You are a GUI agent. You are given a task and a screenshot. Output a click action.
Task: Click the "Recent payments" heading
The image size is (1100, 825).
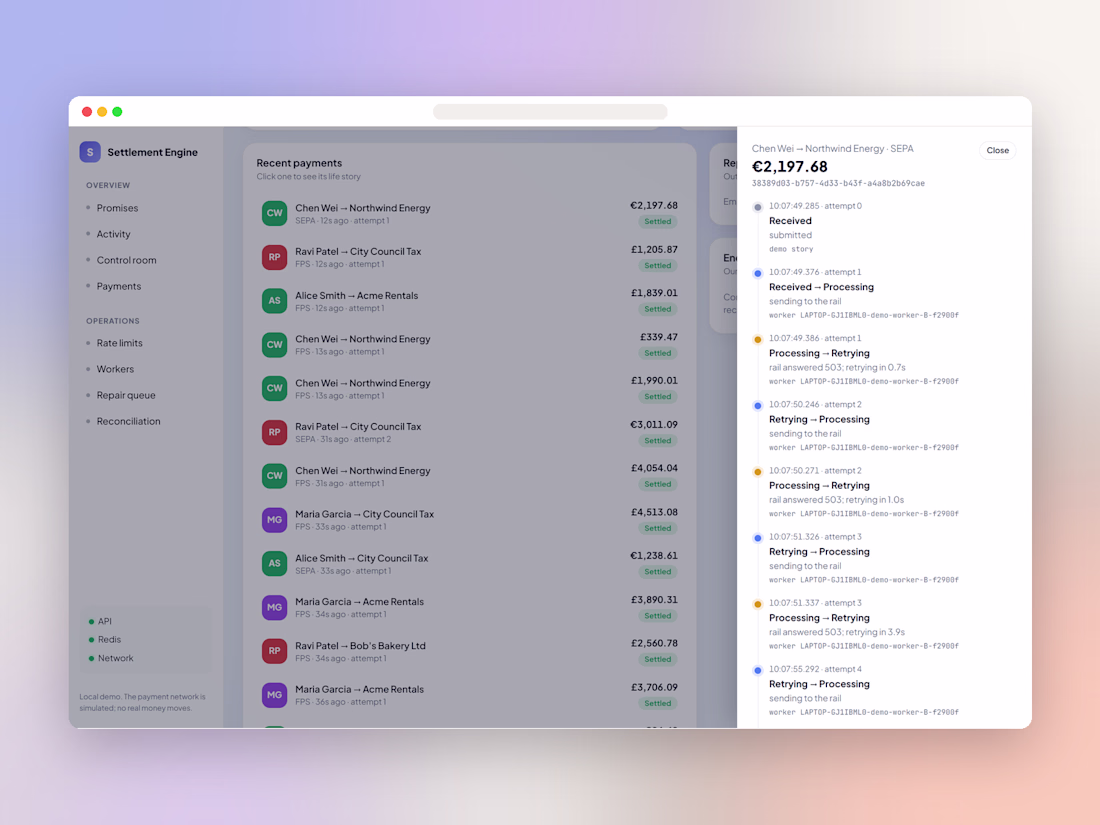[299, 163]
